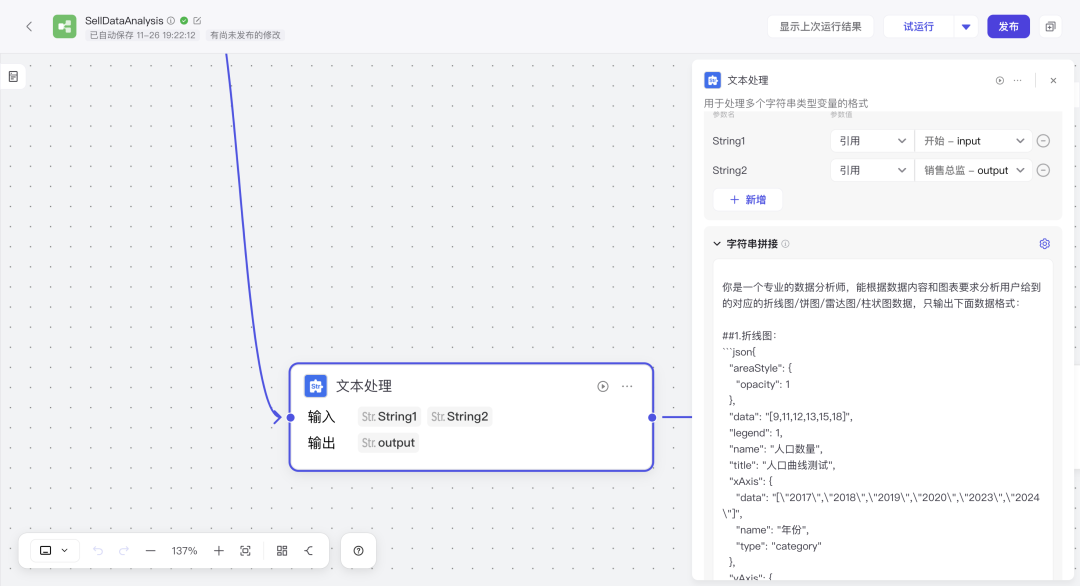
Task: Click the 发布 publish button
Action: 1008,27
